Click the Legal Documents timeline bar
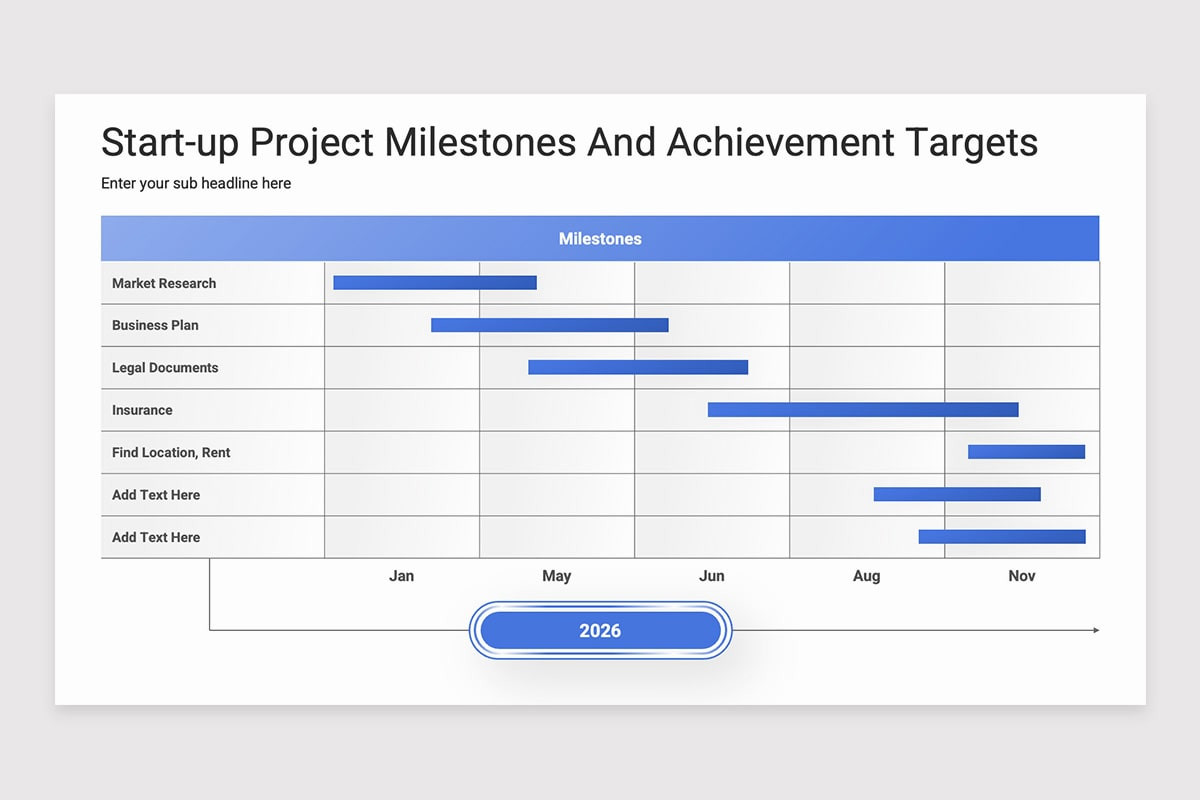The image size is (1200, 800). (638, 367)
